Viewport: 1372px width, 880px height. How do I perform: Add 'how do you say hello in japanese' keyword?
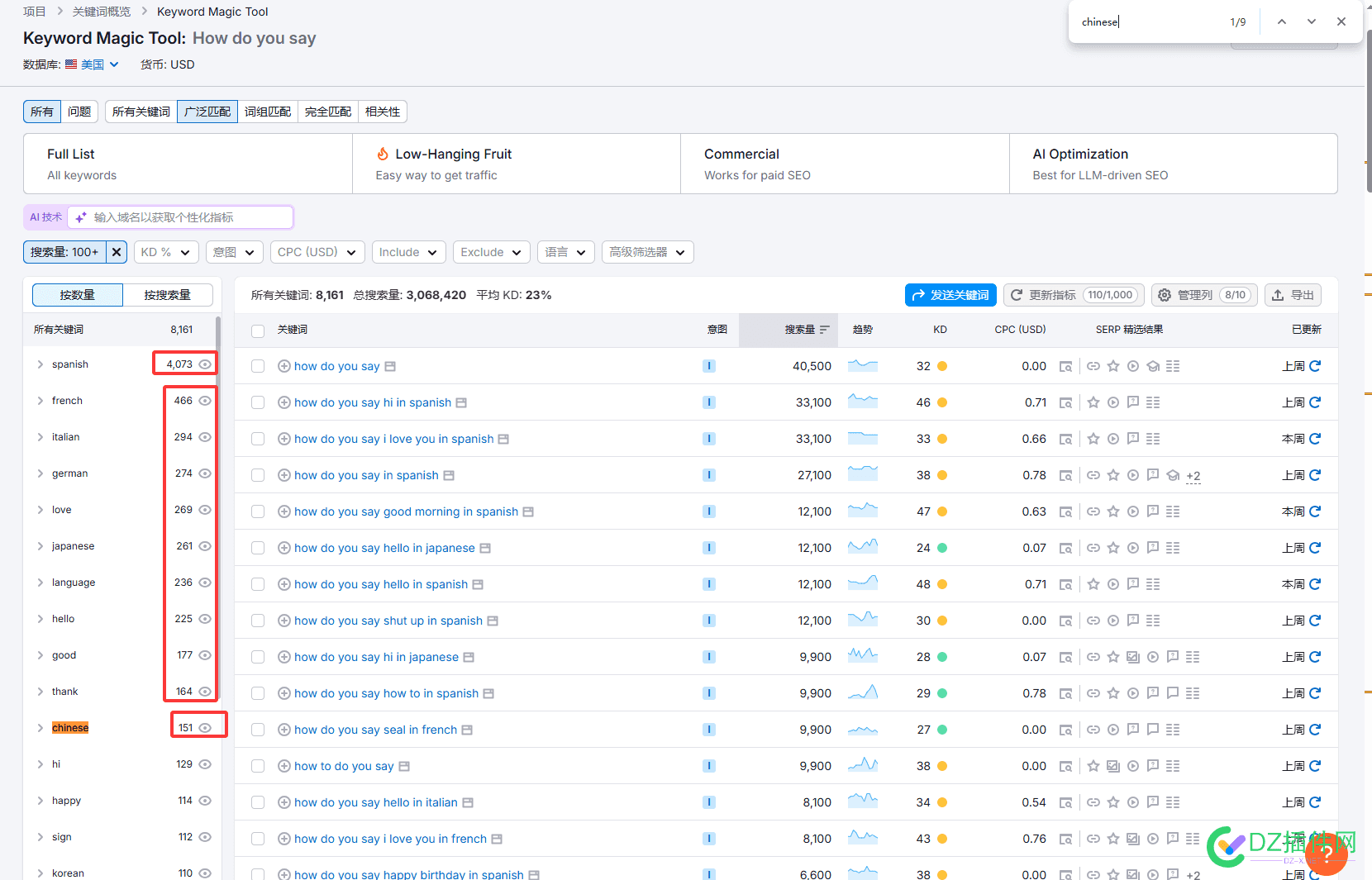point(284,548)
